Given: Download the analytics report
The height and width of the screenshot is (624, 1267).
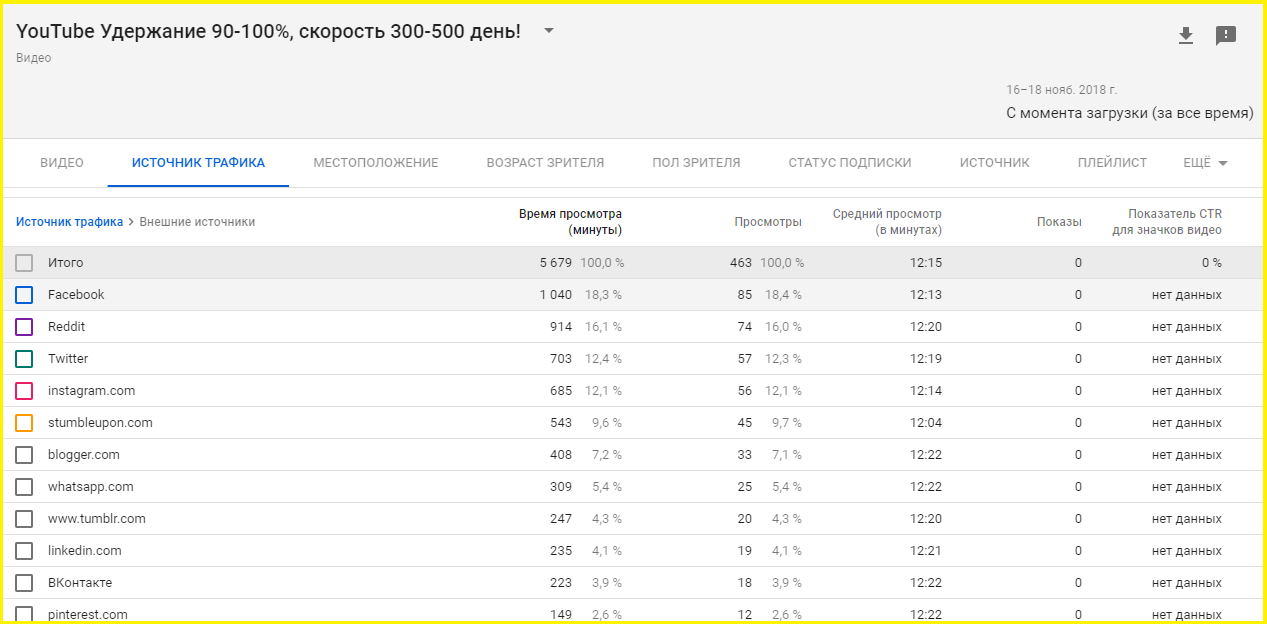Looking at the screenshot, I should point(1186,36).
